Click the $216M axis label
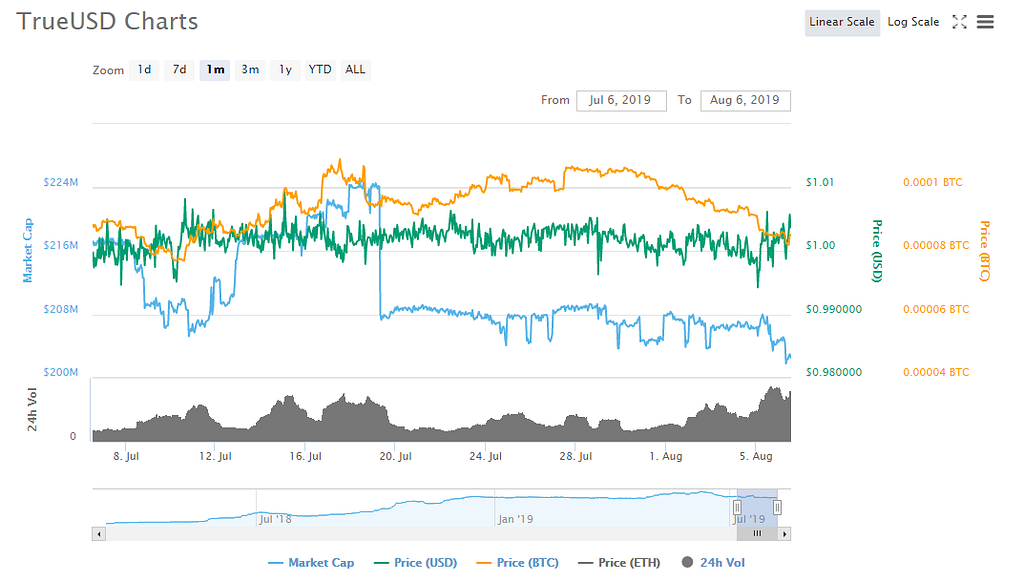The image size is (1024, 578). [61, 246]
